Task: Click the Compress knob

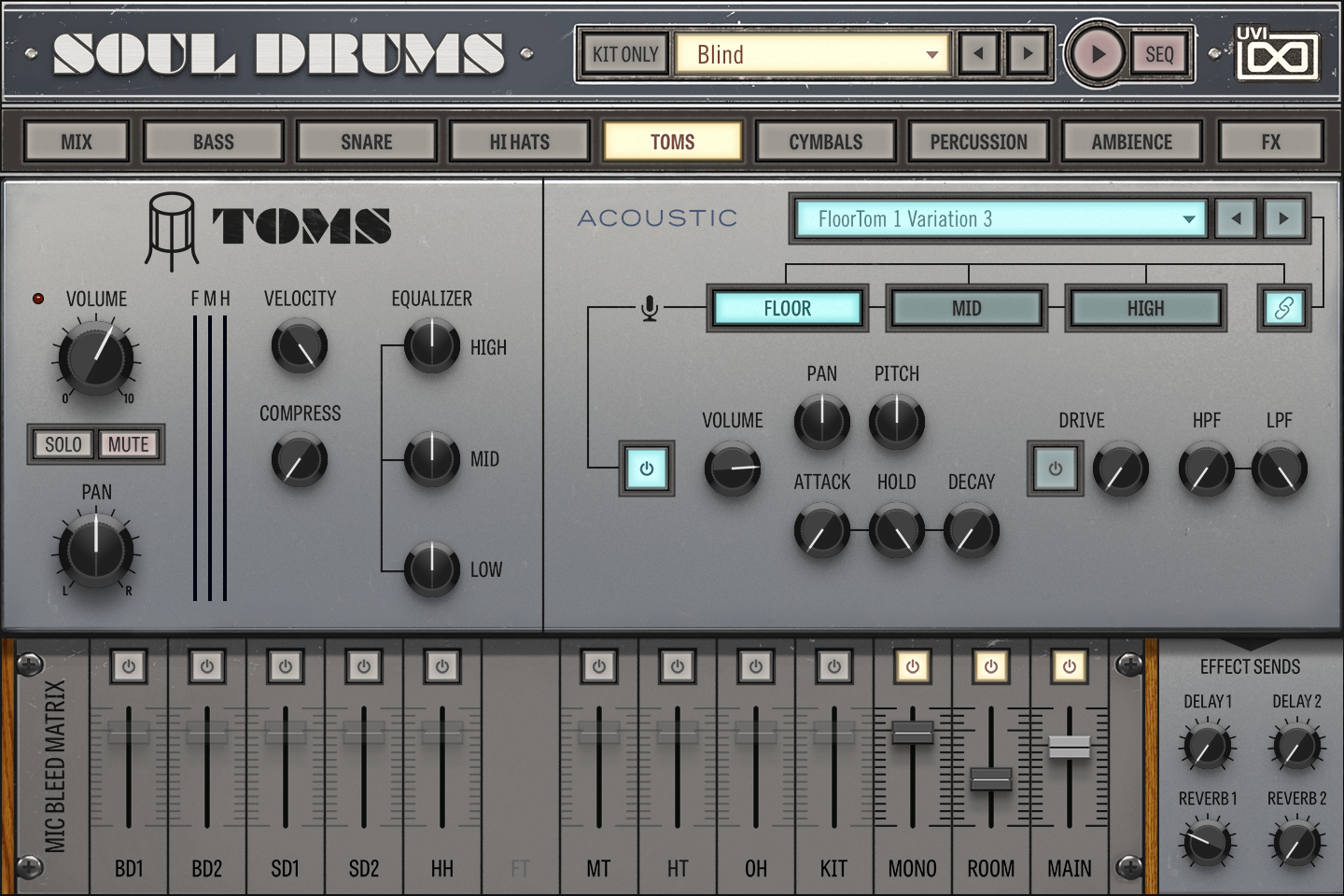Action: click(300, 460)
